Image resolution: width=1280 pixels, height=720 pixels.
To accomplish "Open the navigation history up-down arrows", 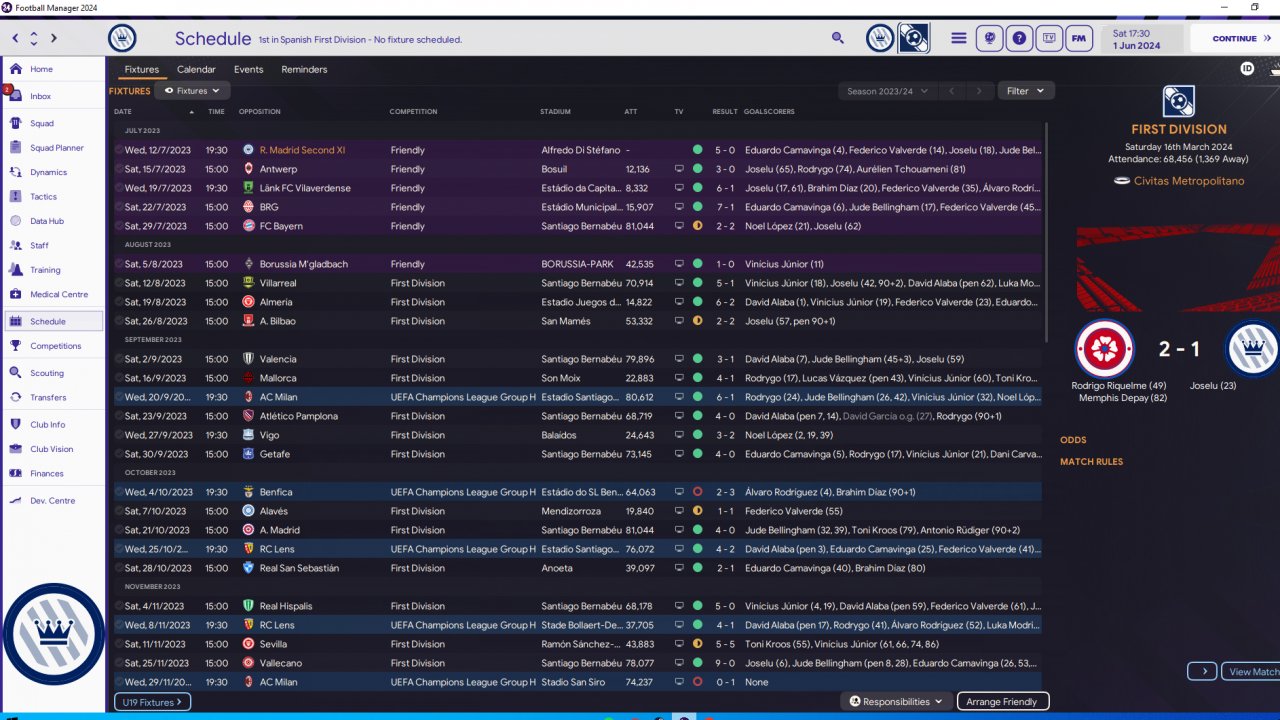I will 34,38.
